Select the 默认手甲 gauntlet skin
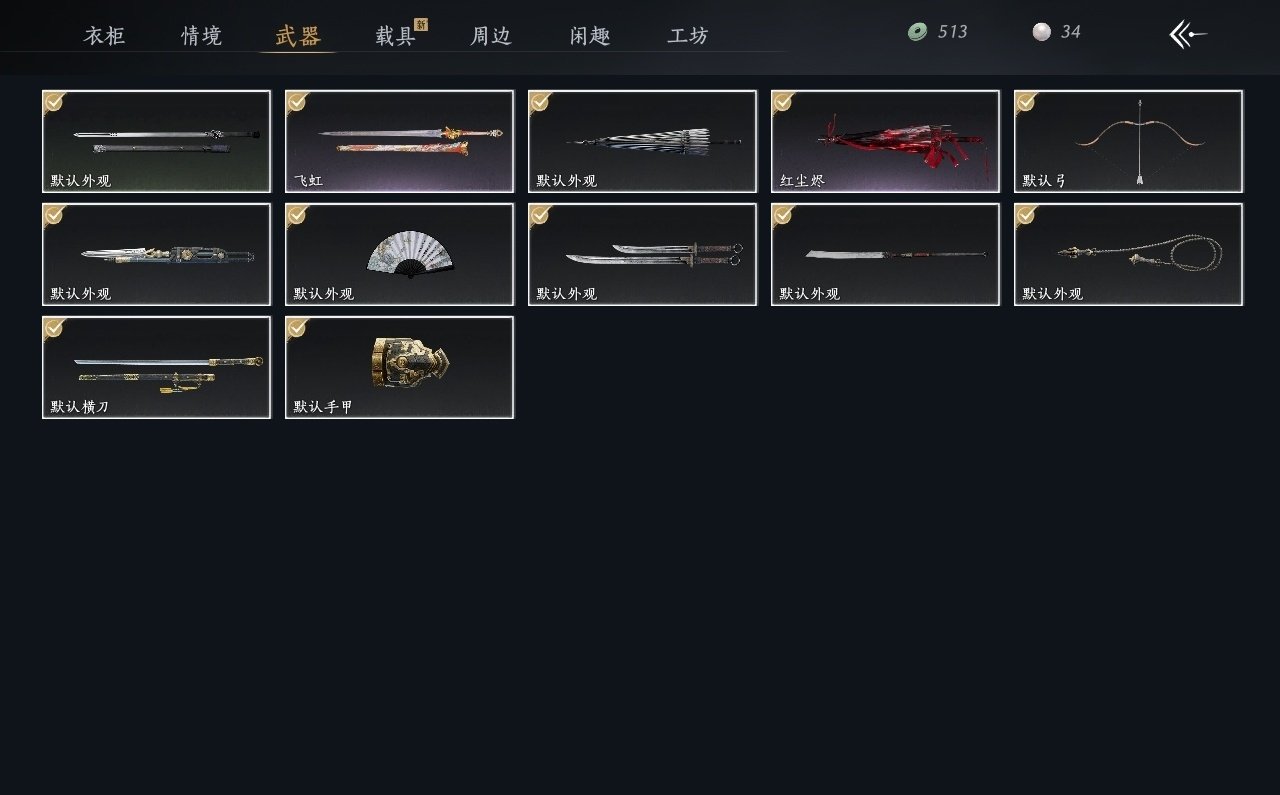The width and height of the screenshot is (1280, 795). [399, 367]
